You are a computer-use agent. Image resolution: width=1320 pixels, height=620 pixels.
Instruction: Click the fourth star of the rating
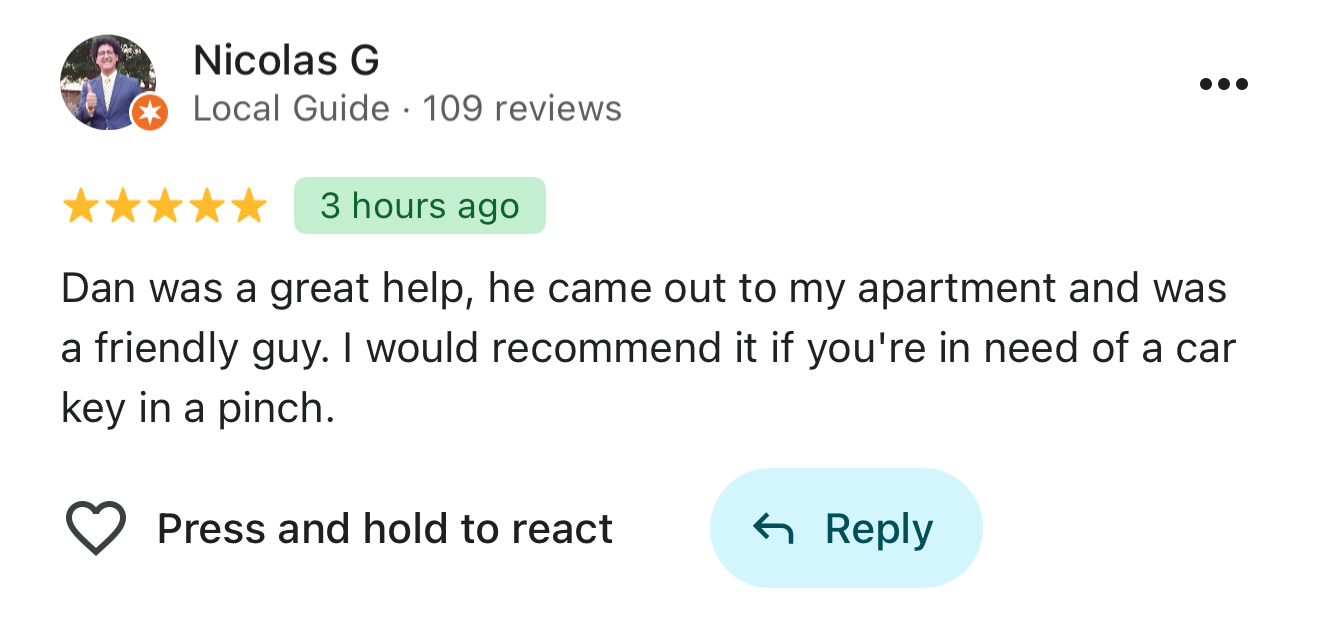[206, 205]
